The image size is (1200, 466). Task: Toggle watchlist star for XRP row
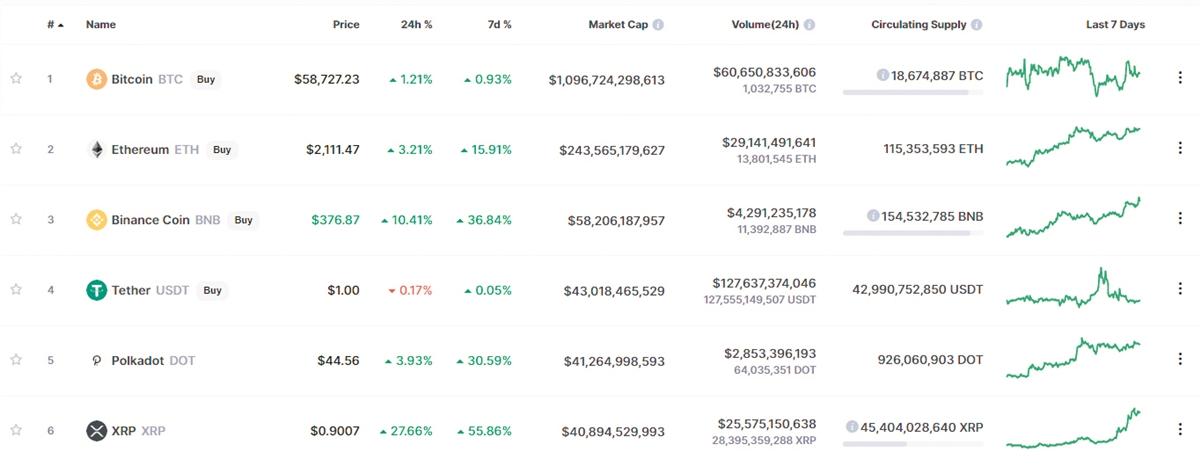tap(16, 431)
